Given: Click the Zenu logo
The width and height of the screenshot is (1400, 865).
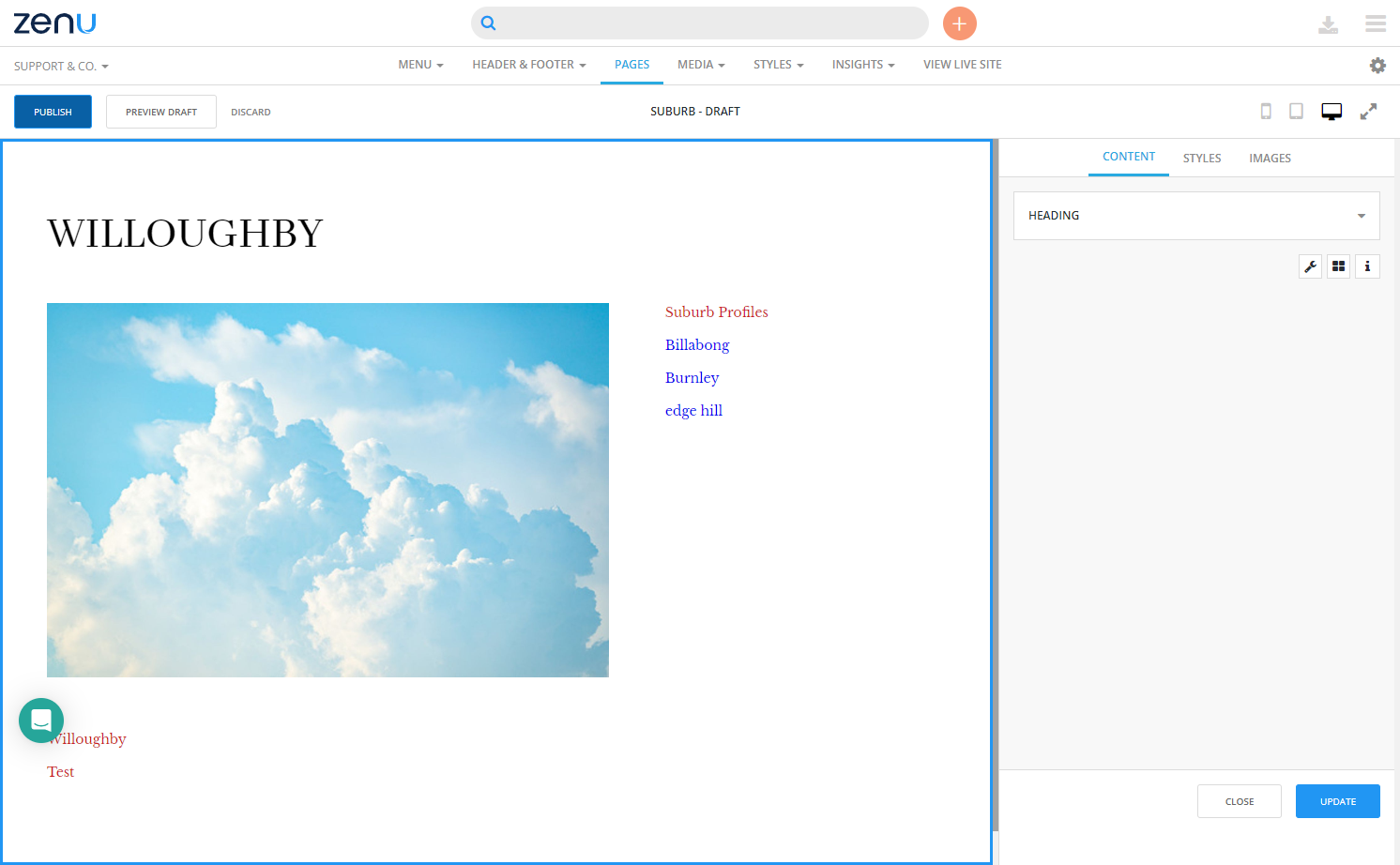Looking at the screenshot, I should click(x=54, y=23).
